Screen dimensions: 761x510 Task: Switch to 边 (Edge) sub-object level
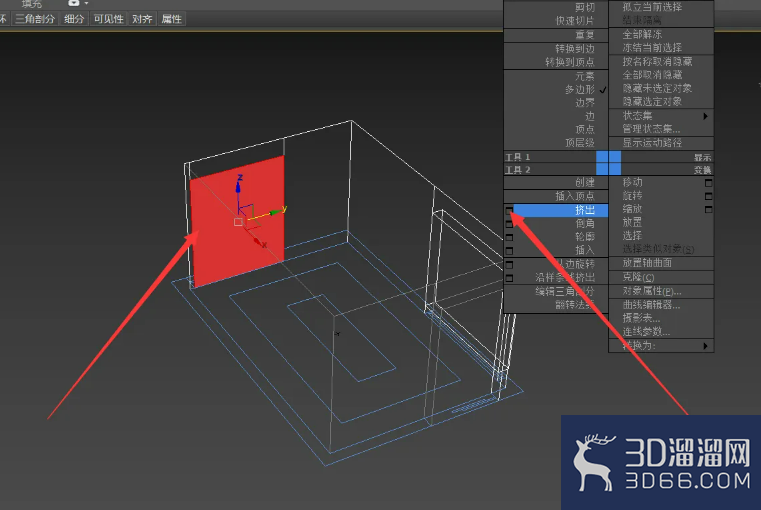590,116
